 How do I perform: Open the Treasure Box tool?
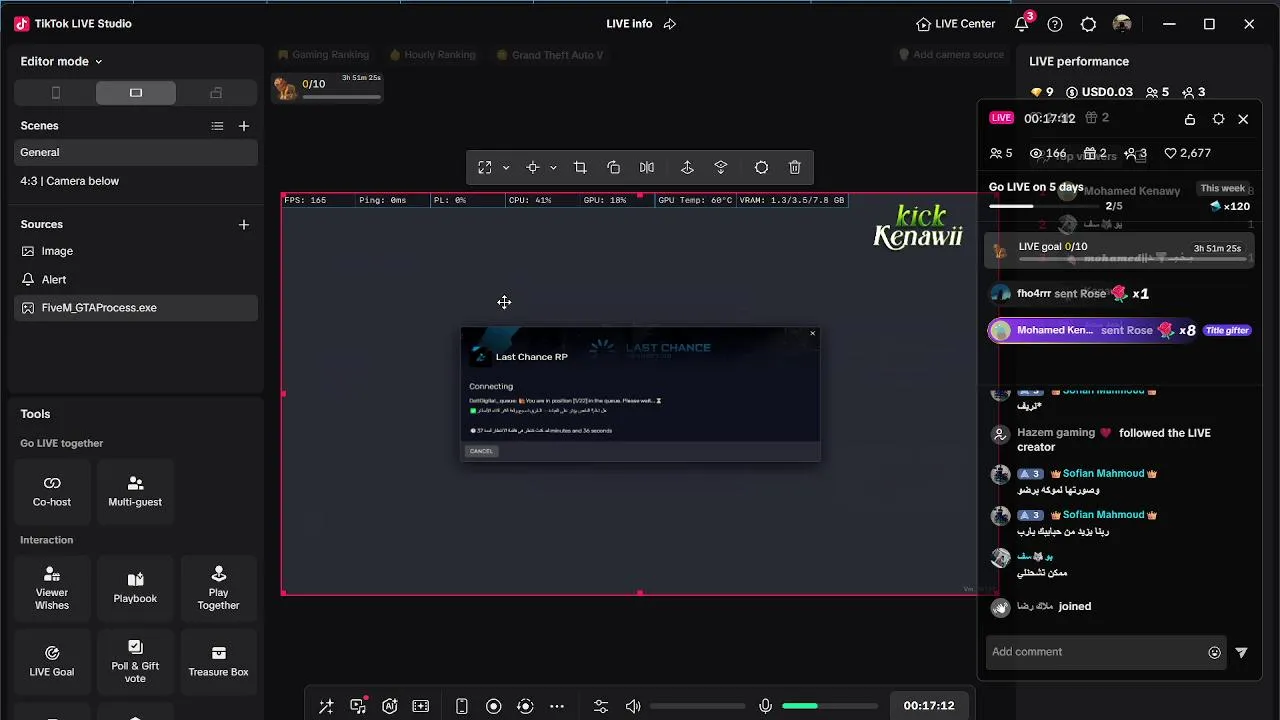tap(218, 661)
